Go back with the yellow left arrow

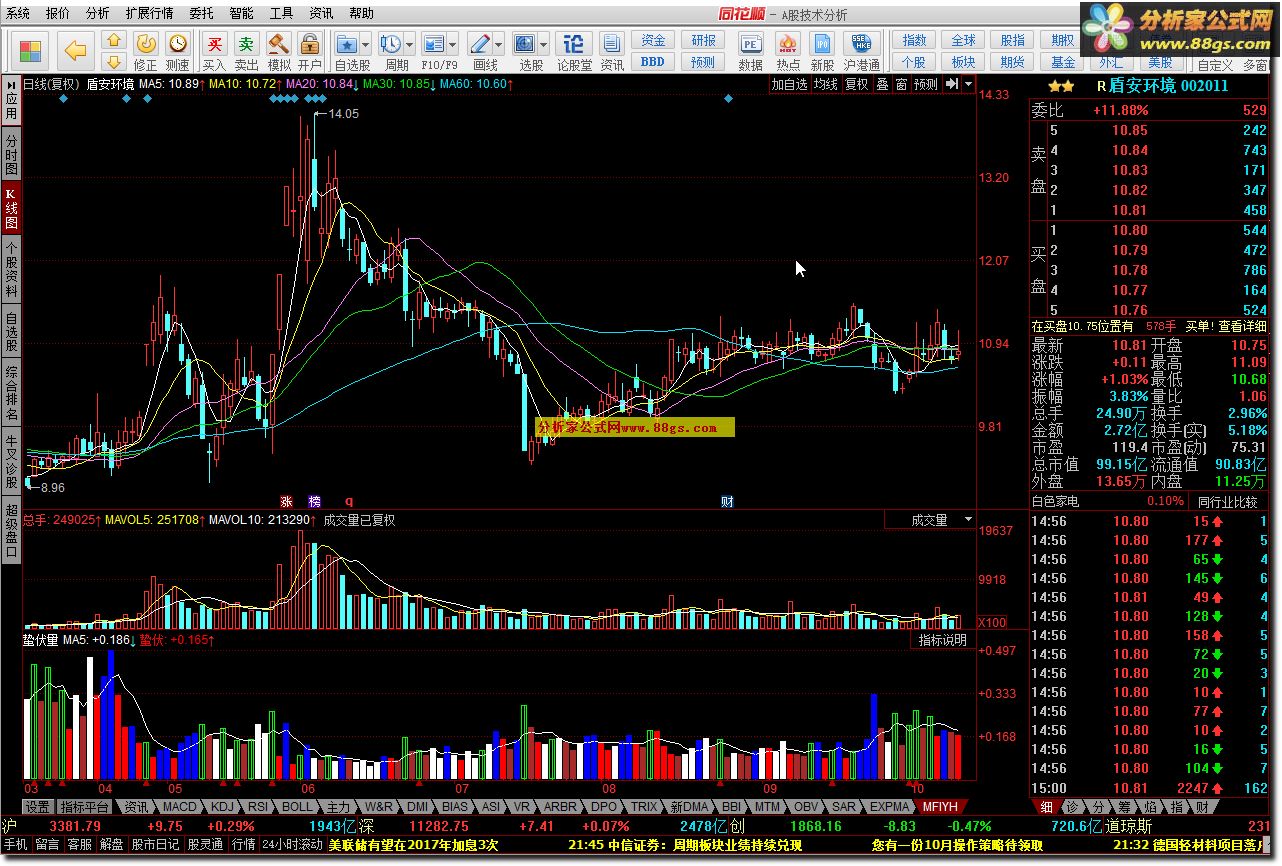point(75,49)
